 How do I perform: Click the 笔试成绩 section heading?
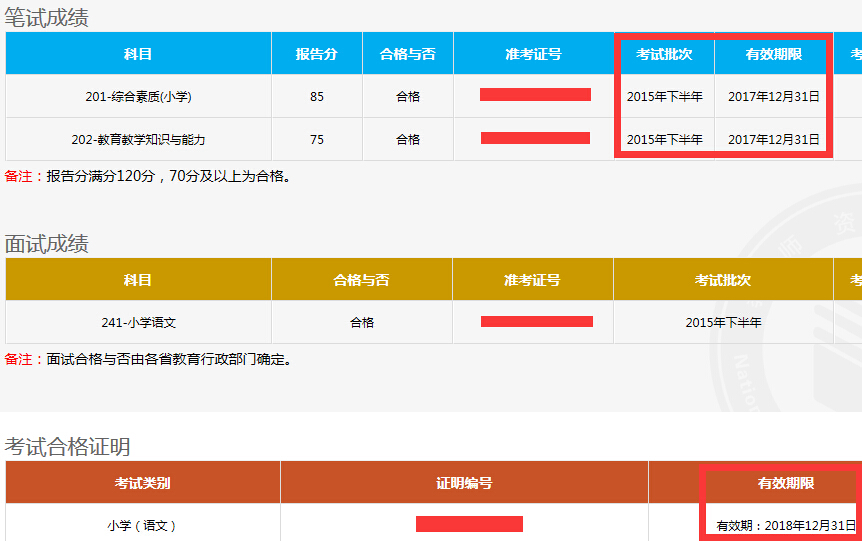(47, 16)
